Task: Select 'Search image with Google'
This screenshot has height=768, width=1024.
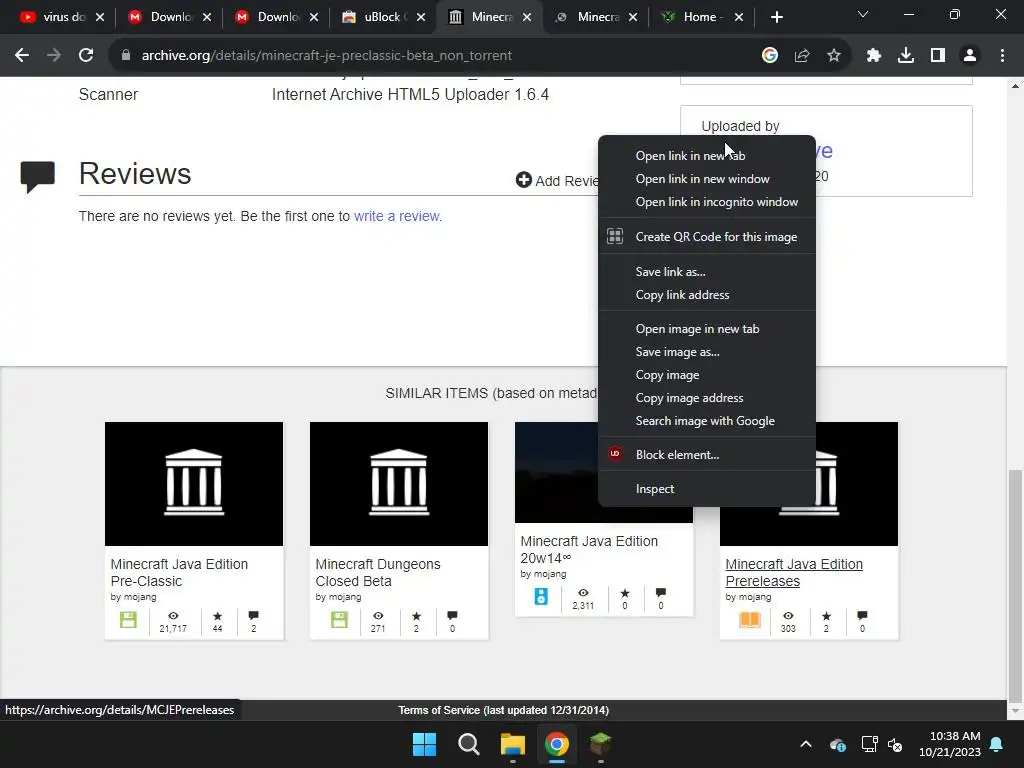Action: 707,421
